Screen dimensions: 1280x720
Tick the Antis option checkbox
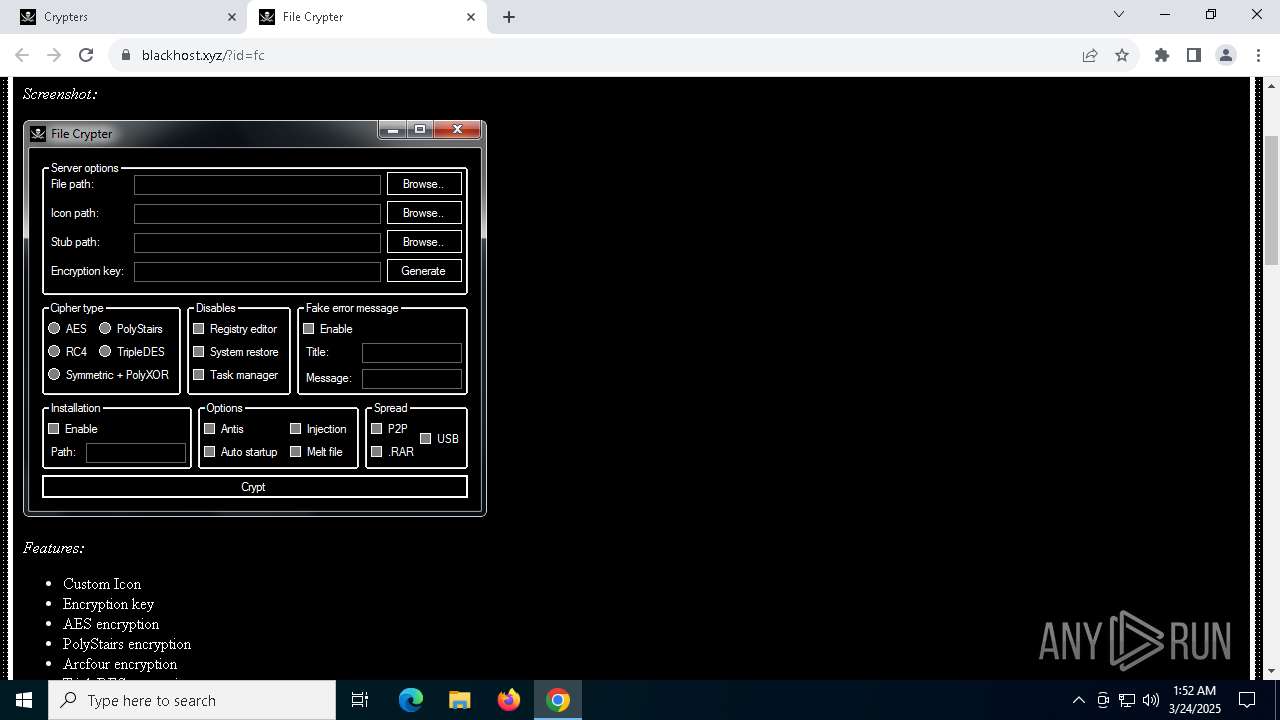(210, 428)
